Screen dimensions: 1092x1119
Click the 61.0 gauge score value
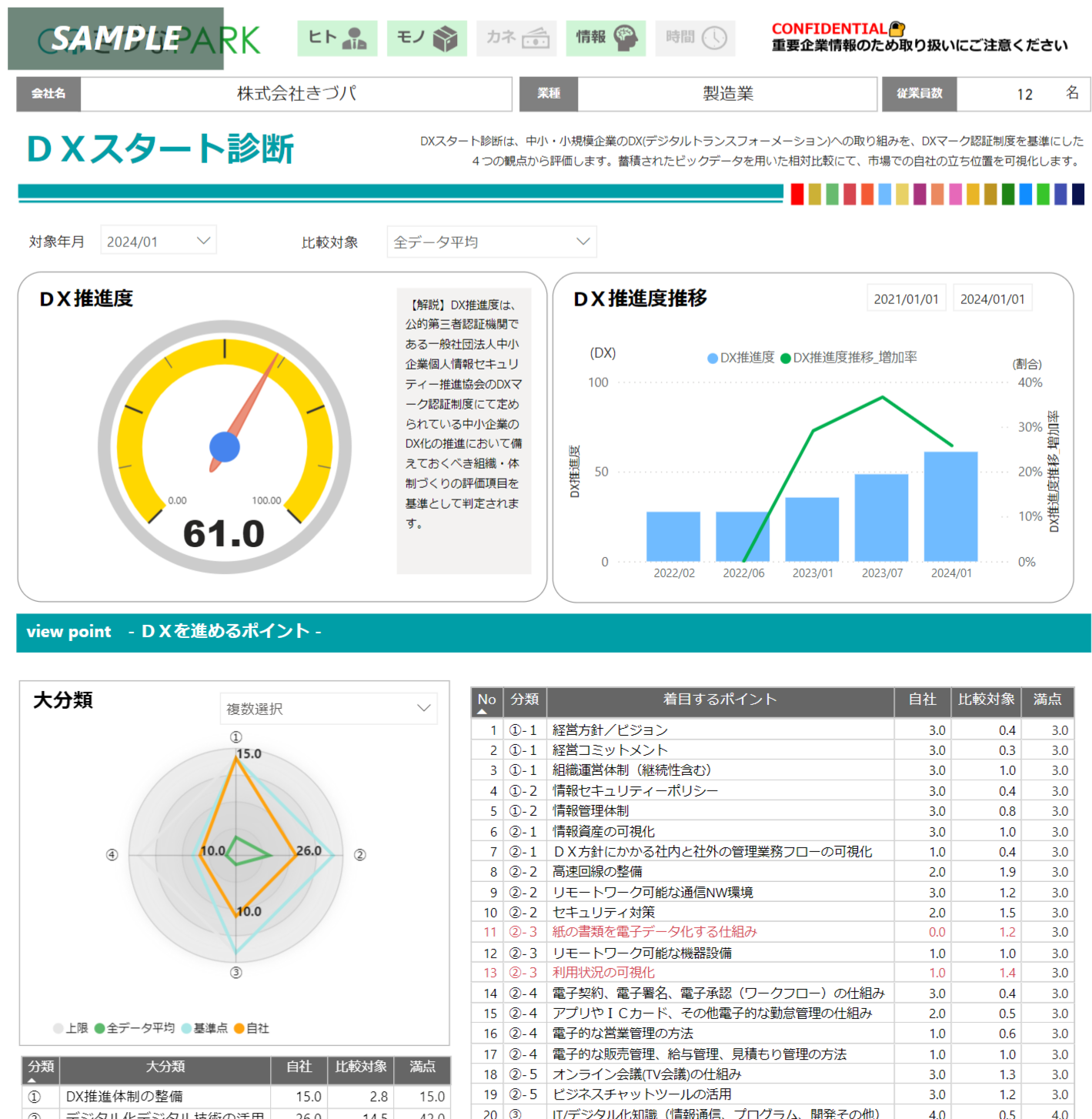[224, 534]
